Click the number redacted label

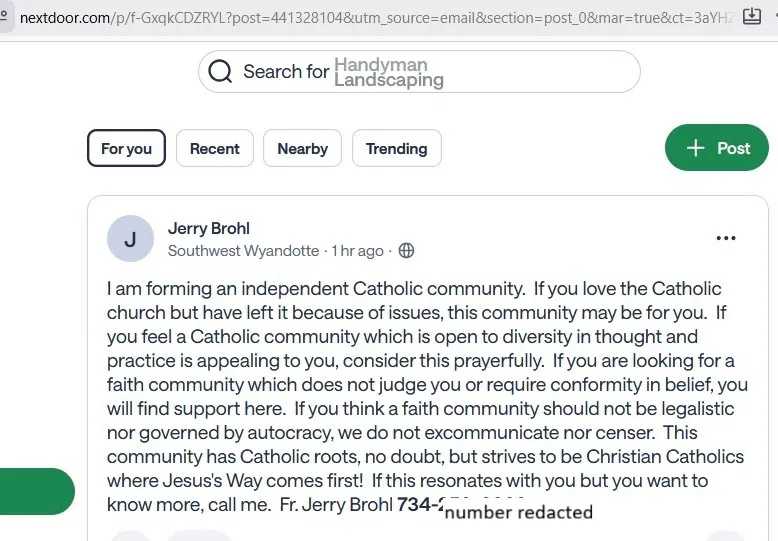click(519, 512)
